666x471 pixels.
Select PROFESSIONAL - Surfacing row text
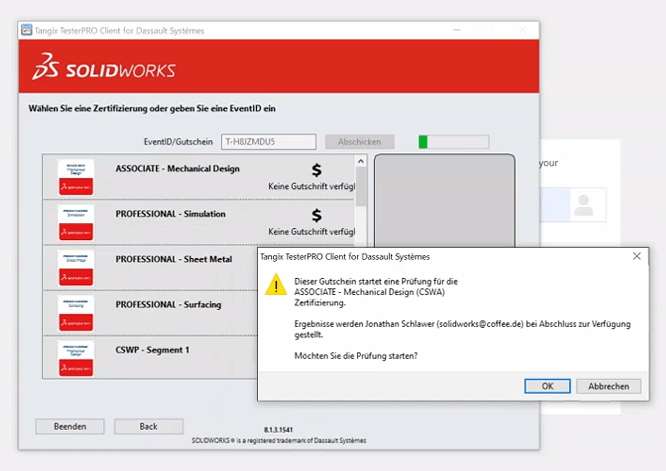coord(168,305)
